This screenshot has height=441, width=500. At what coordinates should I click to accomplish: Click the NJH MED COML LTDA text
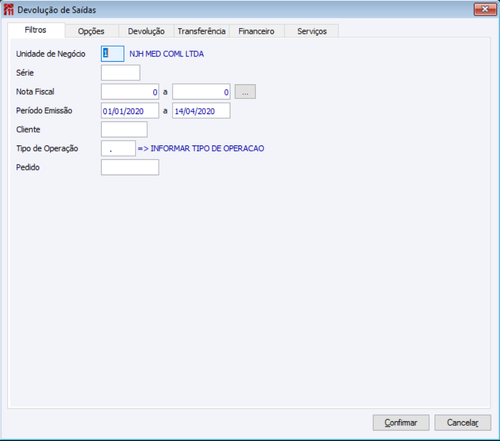167,54
